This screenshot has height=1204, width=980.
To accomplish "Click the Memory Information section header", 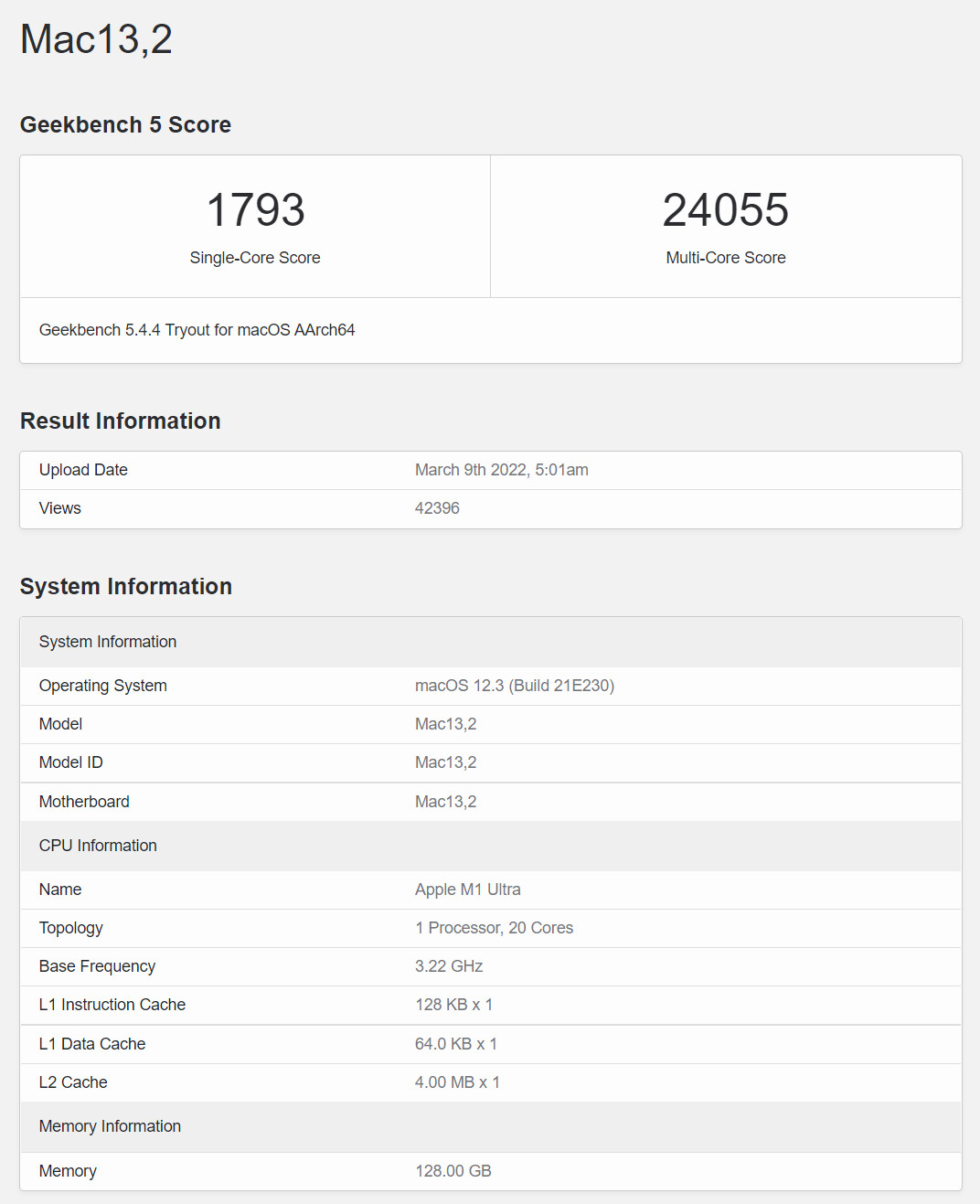I will coord(110,1126).
